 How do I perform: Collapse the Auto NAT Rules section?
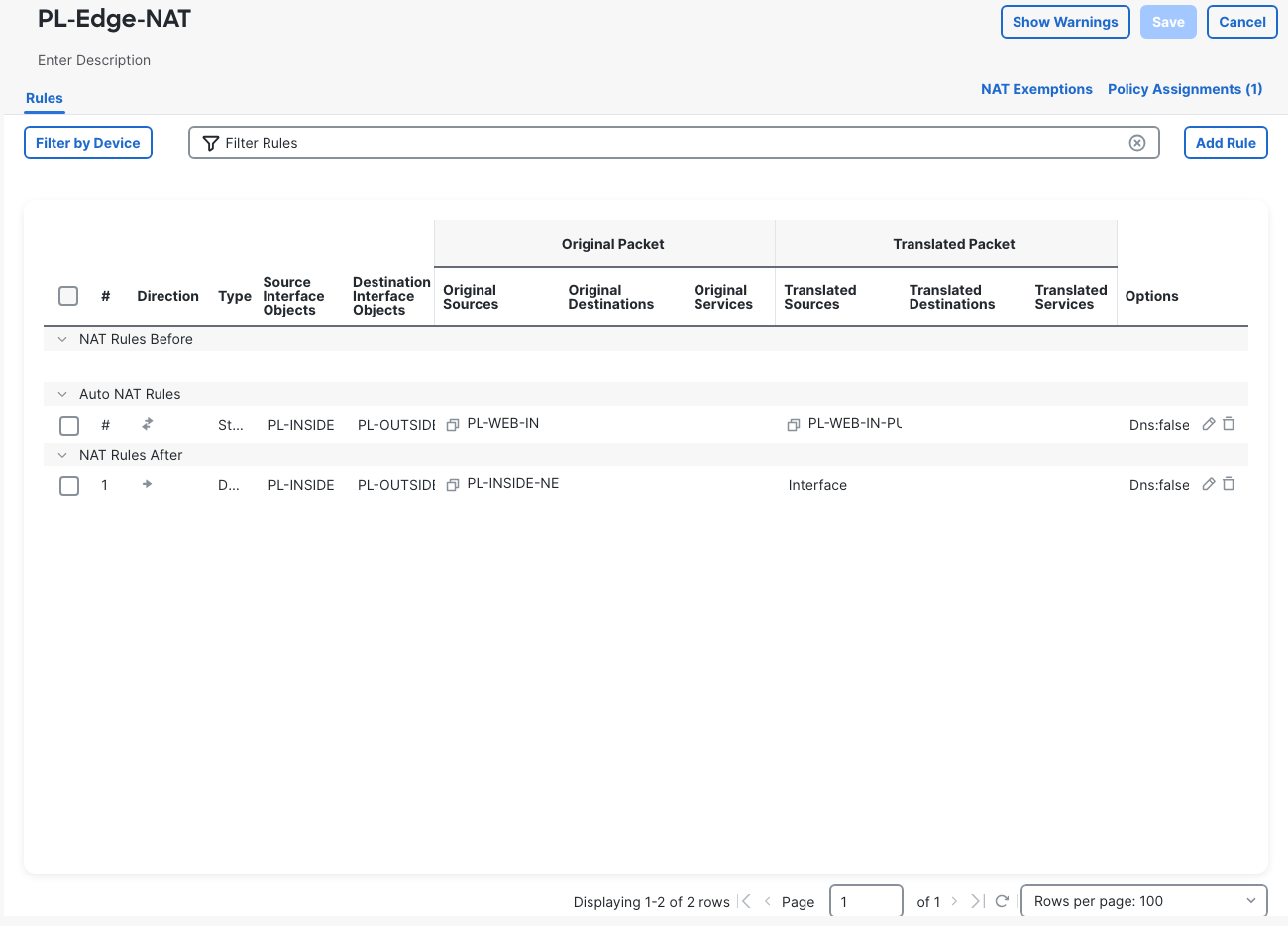tap(62, 394)
